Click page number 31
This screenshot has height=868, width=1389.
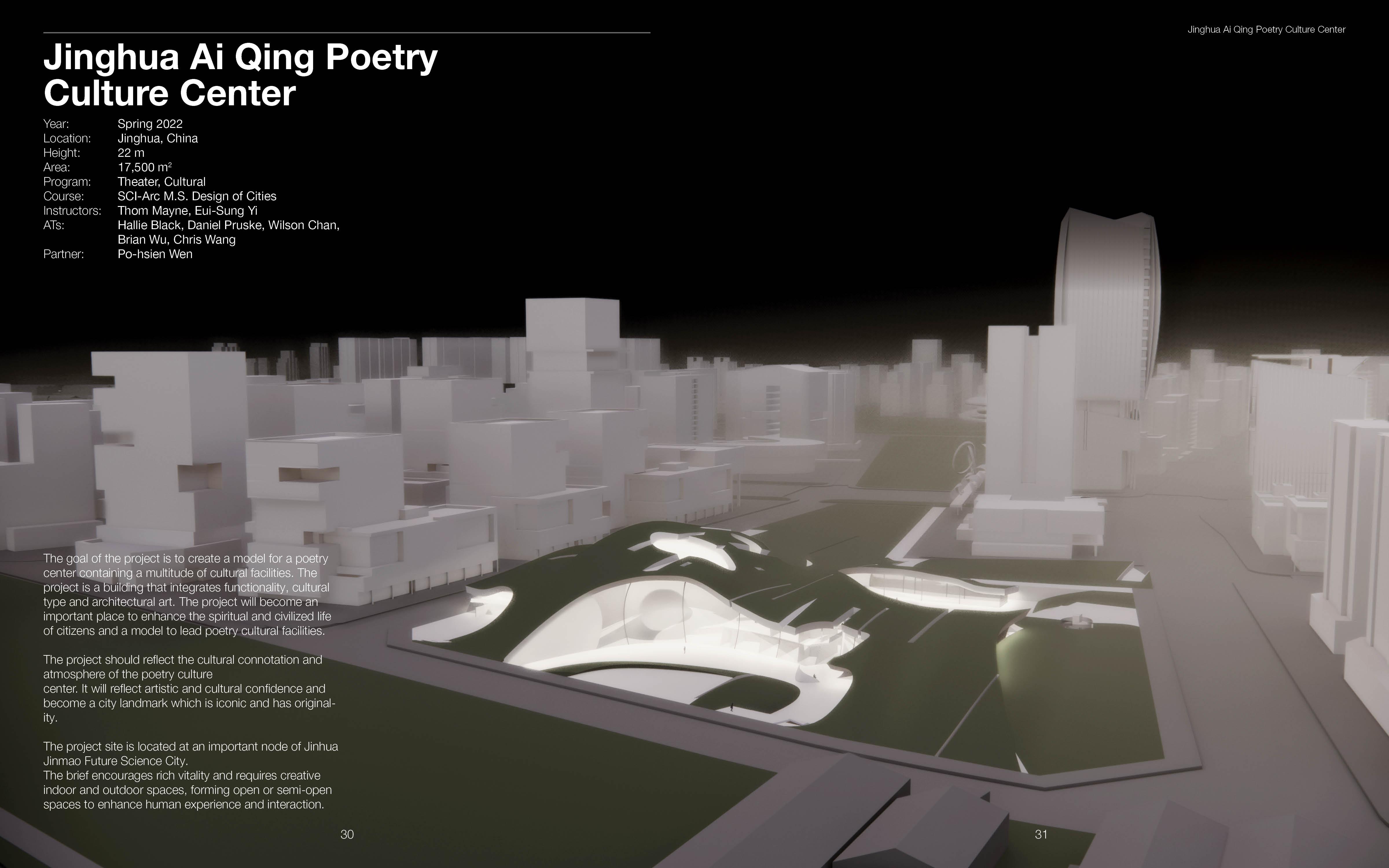[1041, 835]
